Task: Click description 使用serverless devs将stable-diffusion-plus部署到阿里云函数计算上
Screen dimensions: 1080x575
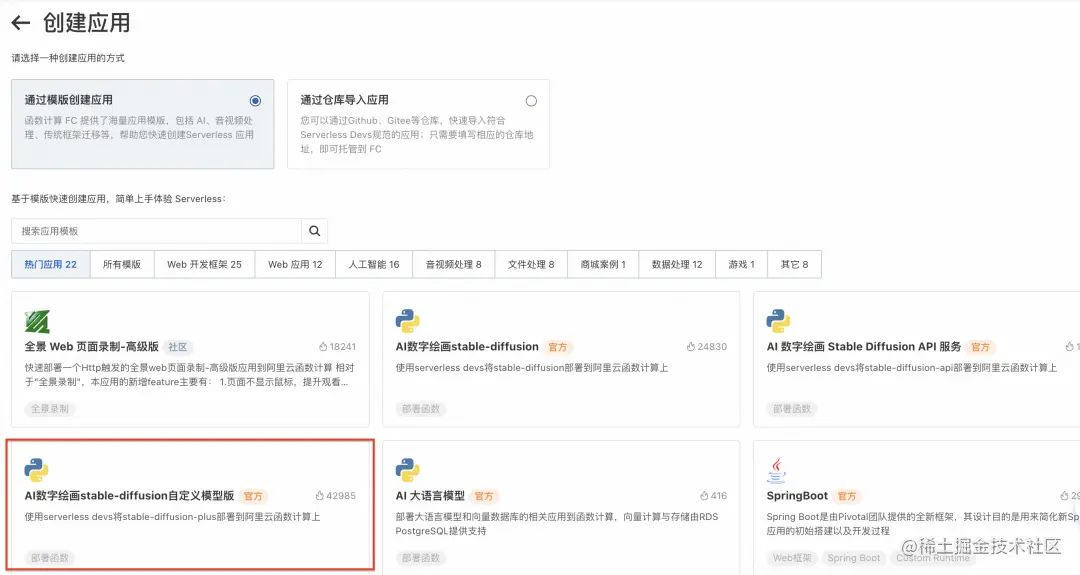Action: click(x=172, y=516)
